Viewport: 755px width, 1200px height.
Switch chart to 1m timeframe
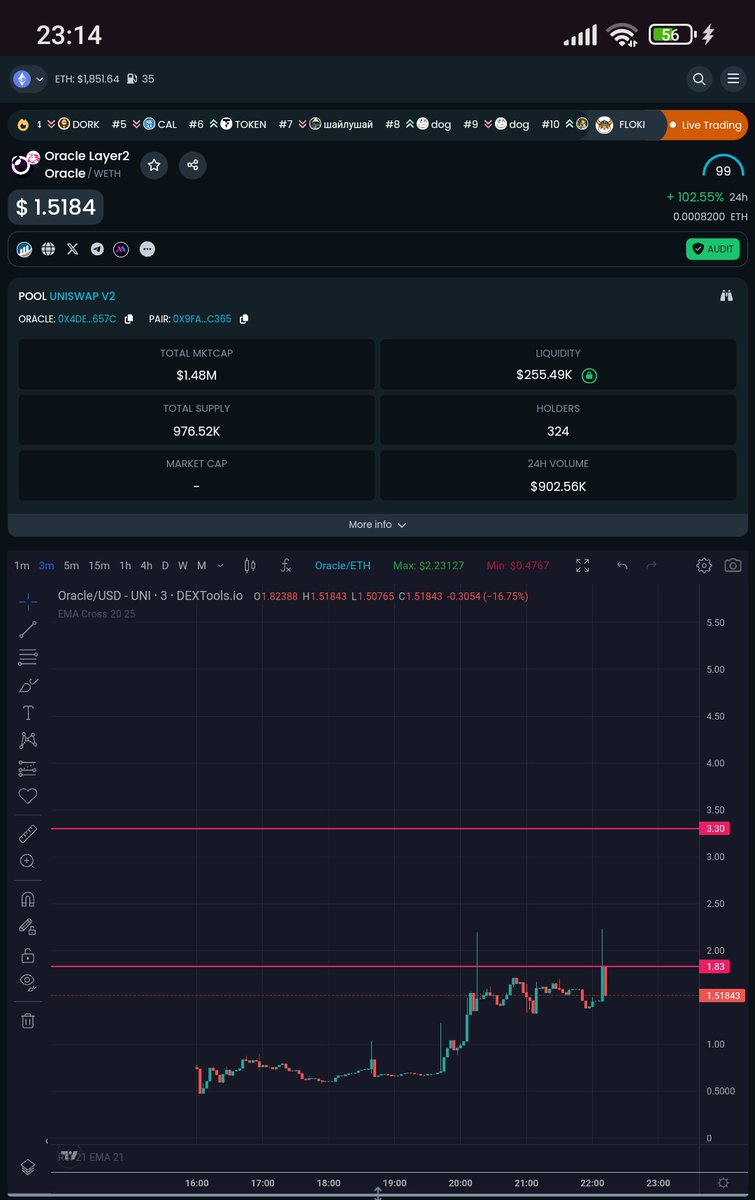coord(21,566)
